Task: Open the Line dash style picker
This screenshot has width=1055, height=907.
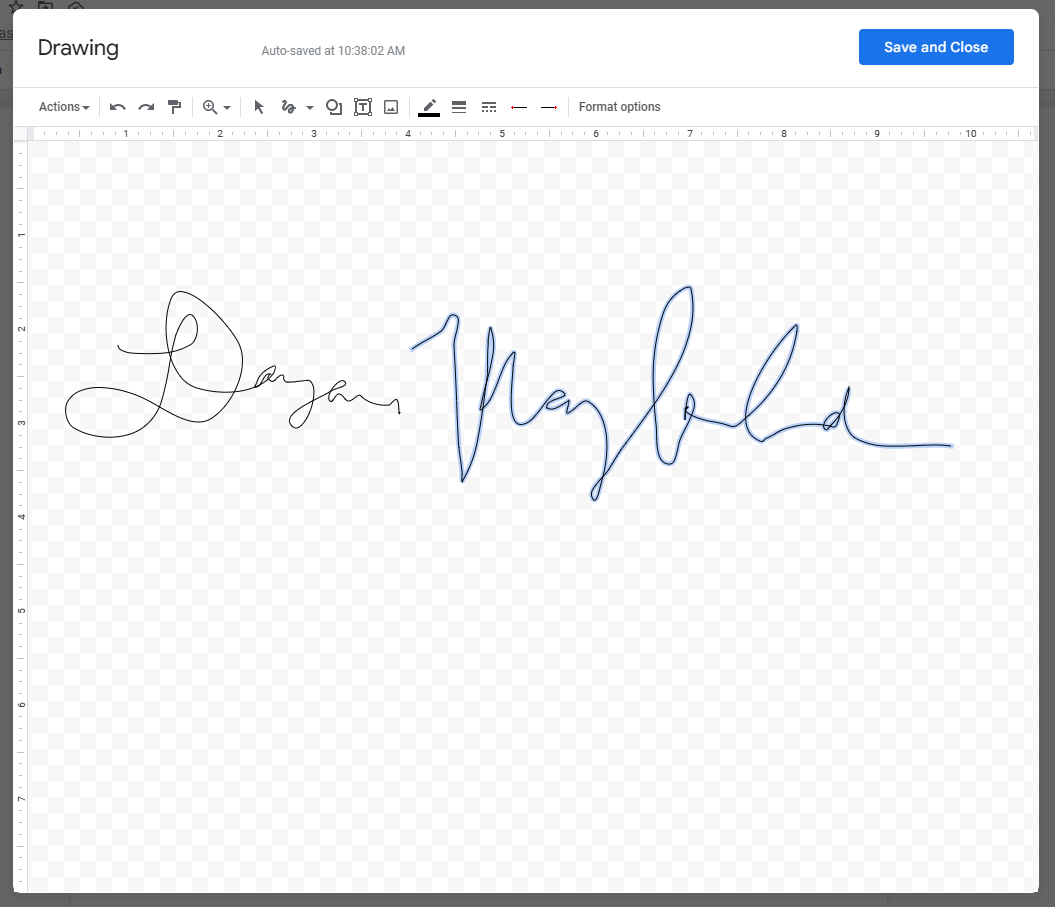Action: 488,107
